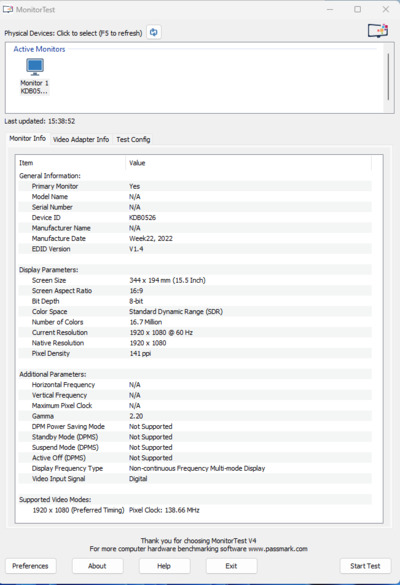Click the MonitorTest logo in the corner
Screen dimensions: 400x585
(x=378, y=31)
